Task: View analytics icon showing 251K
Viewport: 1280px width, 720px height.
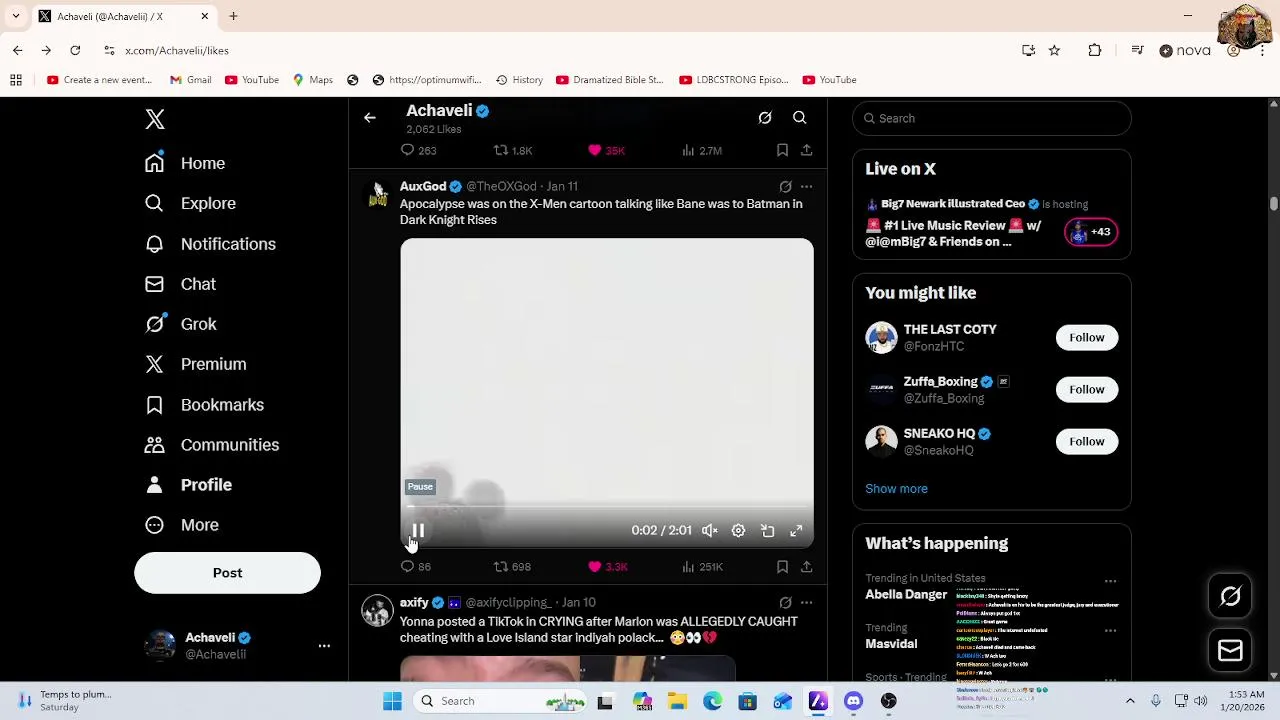Action: click(688, 566)
